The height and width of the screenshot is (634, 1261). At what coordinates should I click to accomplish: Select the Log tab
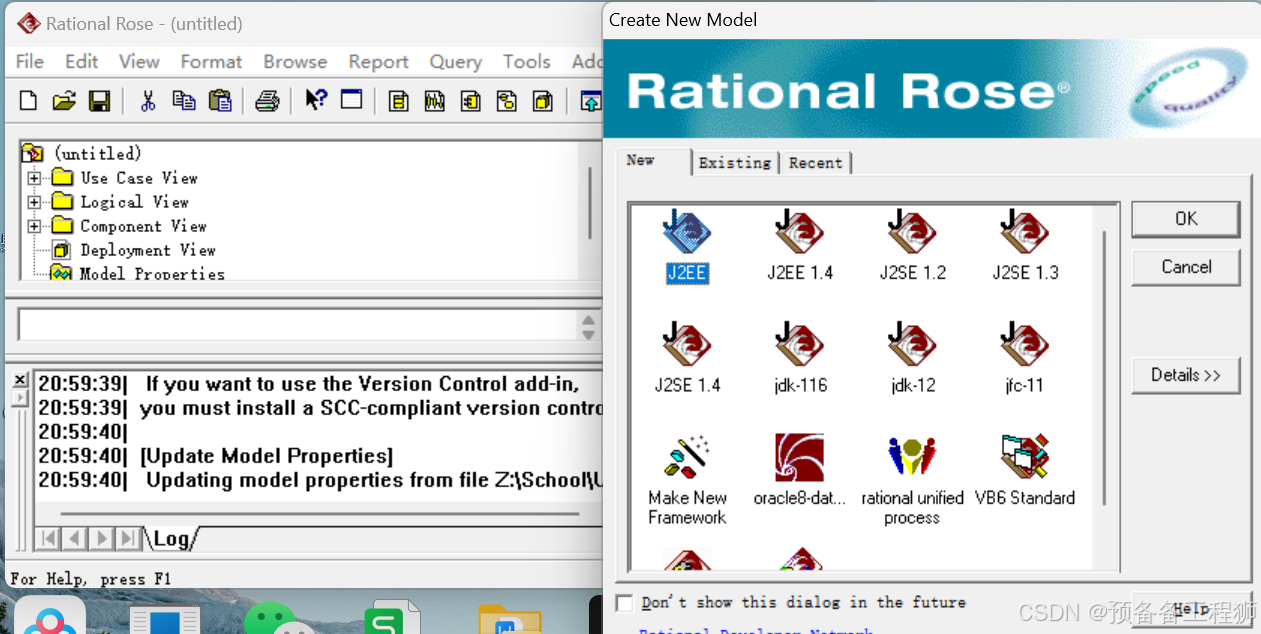coord(170,539)
